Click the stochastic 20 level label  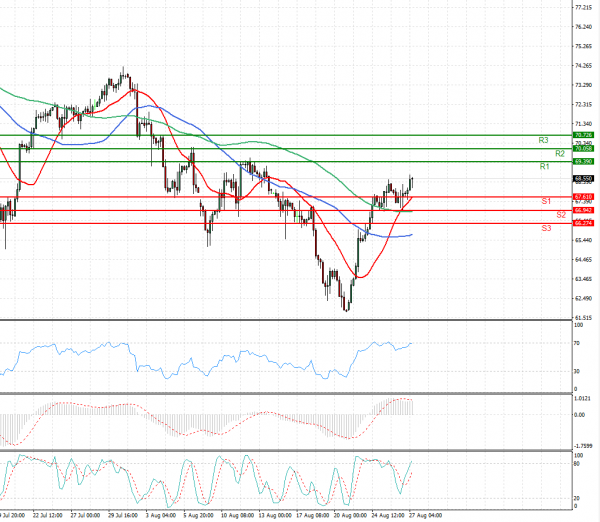577,499
